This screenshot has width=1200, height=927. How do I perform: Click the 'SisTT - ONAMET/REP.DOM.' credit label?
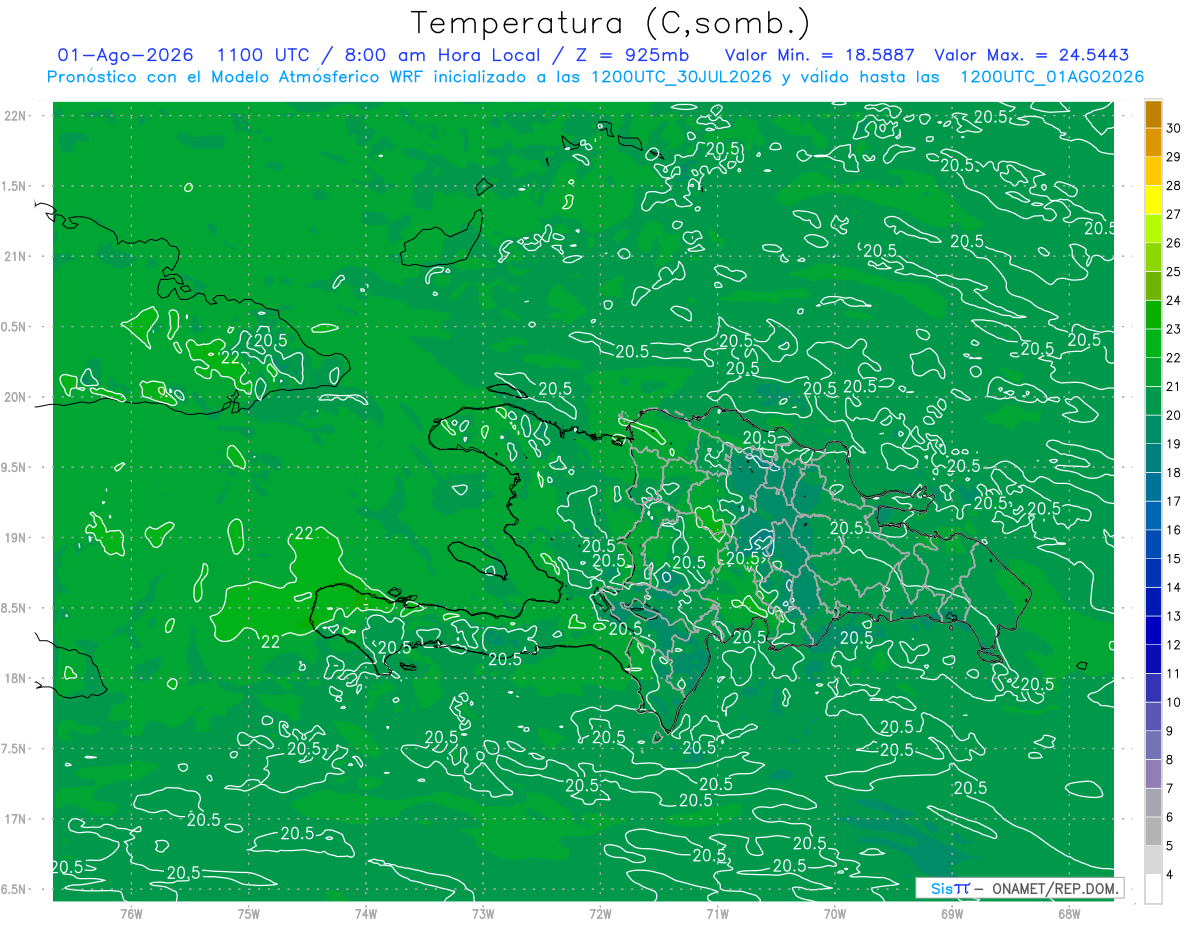1019,888
